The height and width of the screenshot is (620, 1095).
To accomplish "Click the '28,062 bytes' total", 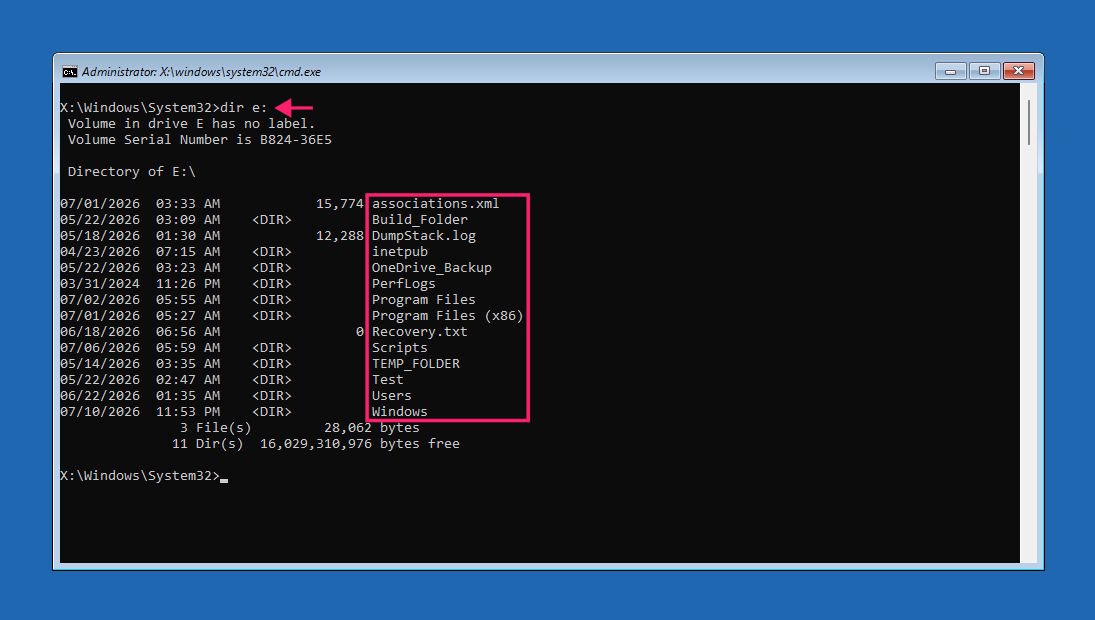I will coord(372,428).
